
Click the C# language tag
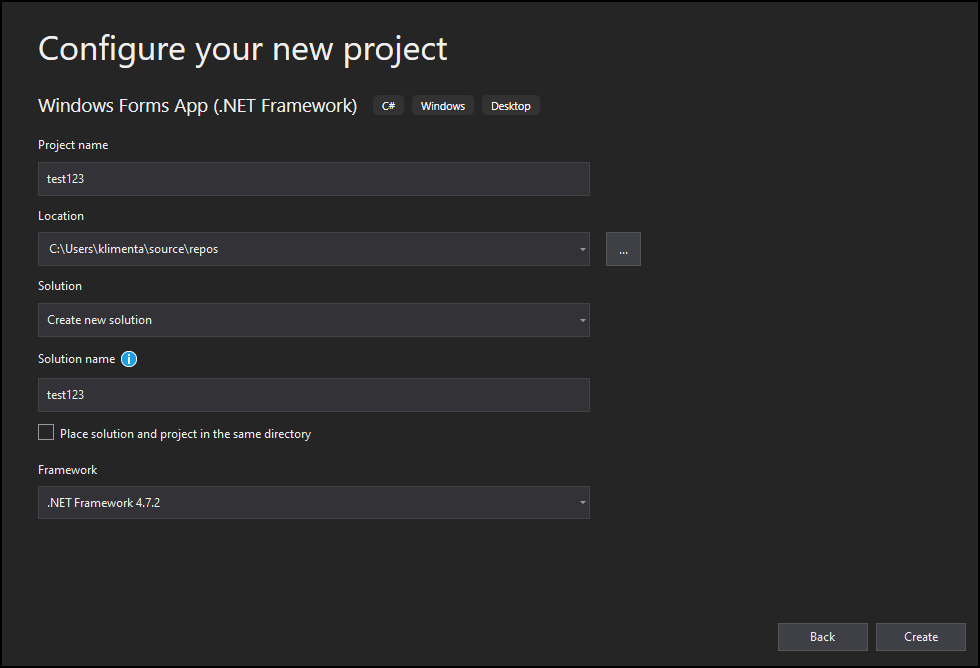pyautogui.click(x=388, y=106)
